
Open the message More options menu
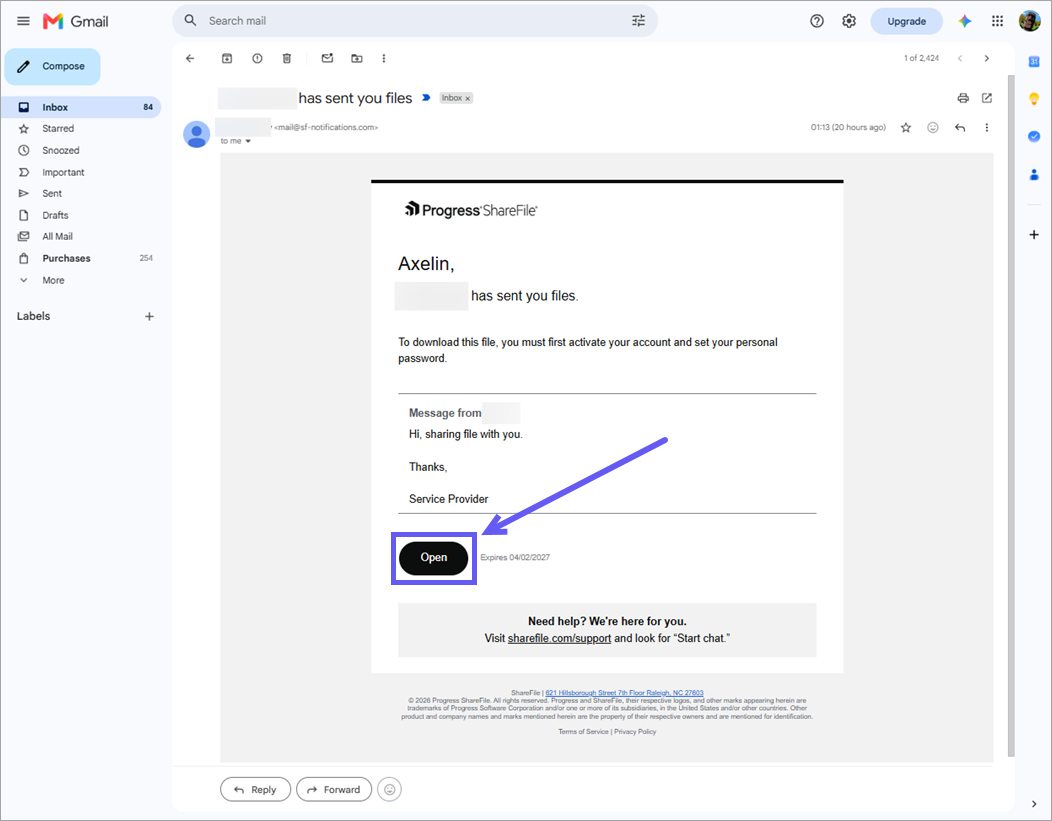[x=986, y=127]
